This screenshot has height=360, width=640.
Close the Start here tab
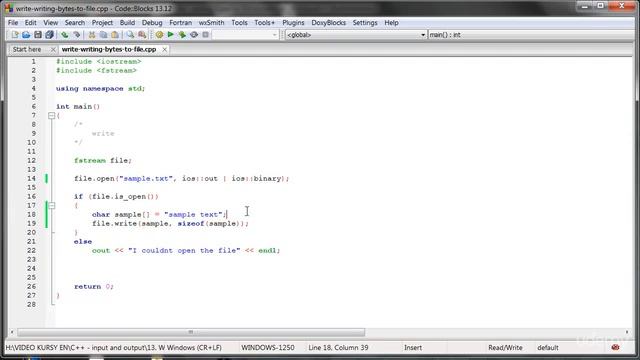(53, 49)
